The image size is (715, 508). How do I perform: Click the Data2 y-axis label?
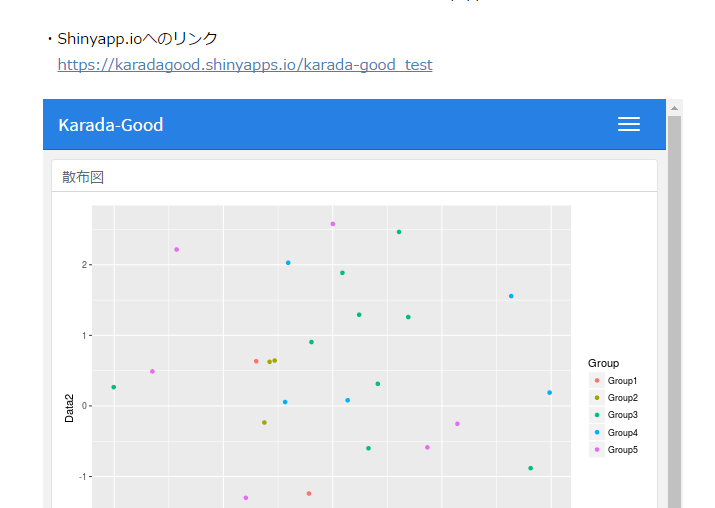pos(69,409)
